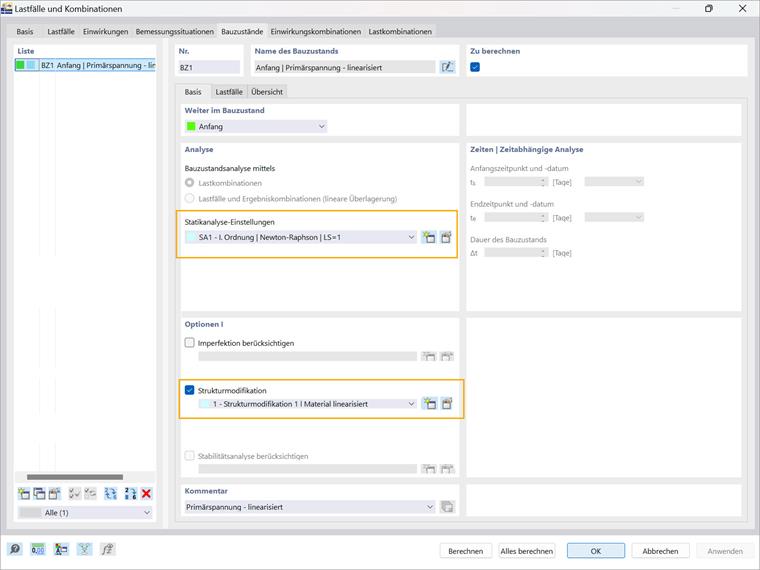This screenshot has width=760, height=570.
Task: Confirm with the OK button
Action: pos(596,551)
